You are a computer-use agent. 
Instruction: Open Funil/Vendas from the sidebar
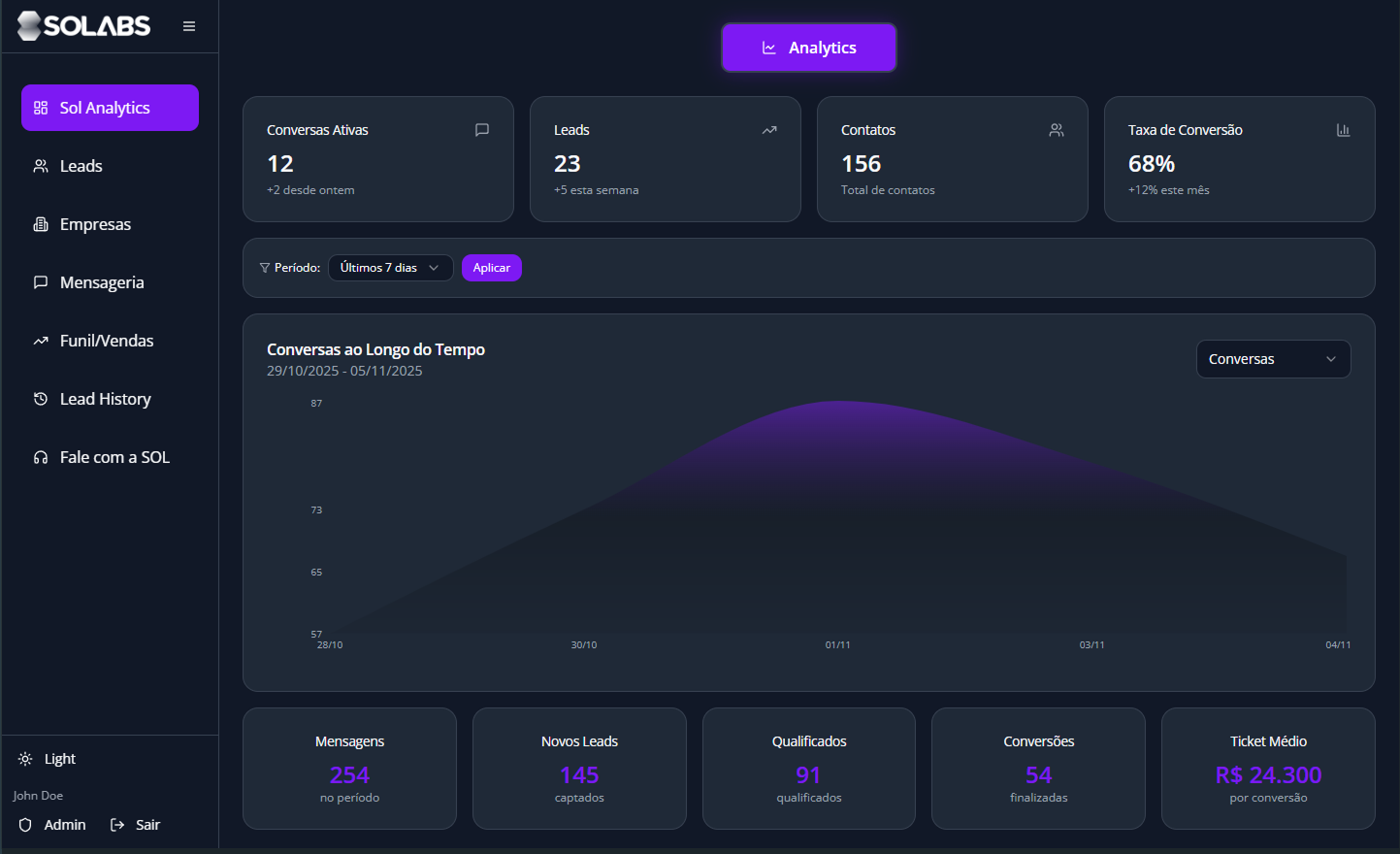click(x=106, y=341)
